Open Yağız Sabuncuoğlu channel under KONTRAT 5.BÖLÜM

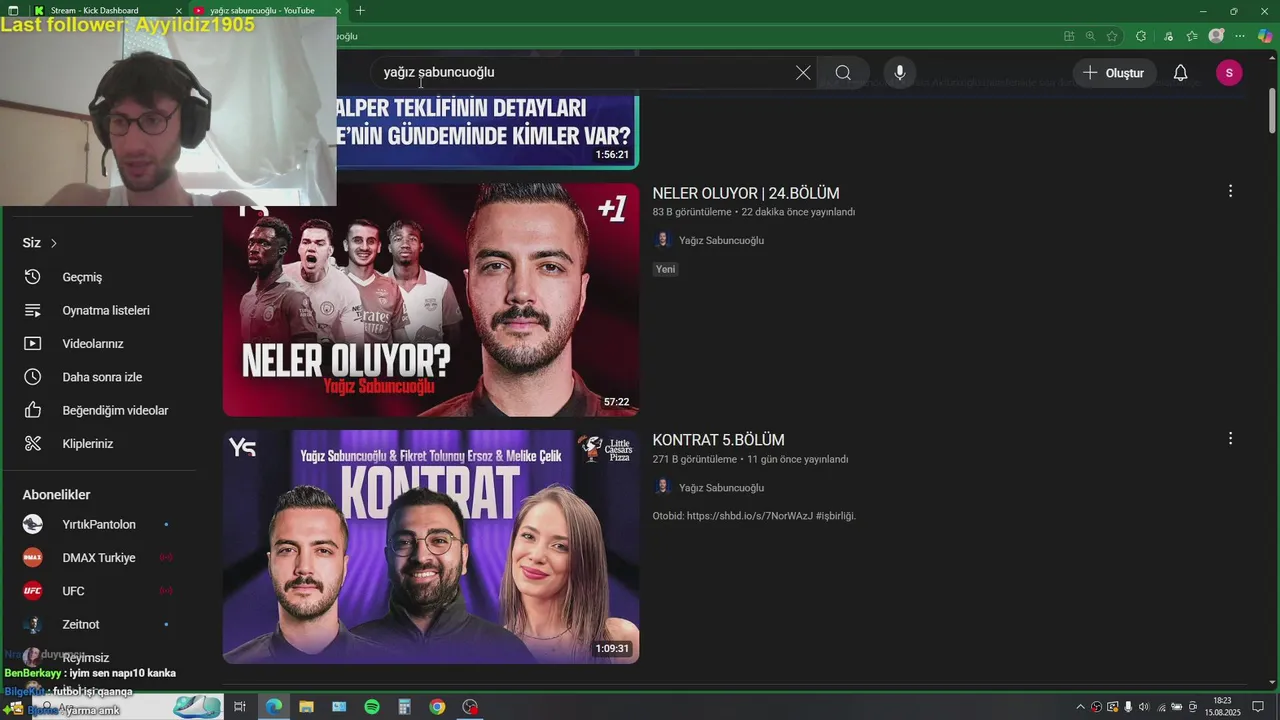point(721,487)
